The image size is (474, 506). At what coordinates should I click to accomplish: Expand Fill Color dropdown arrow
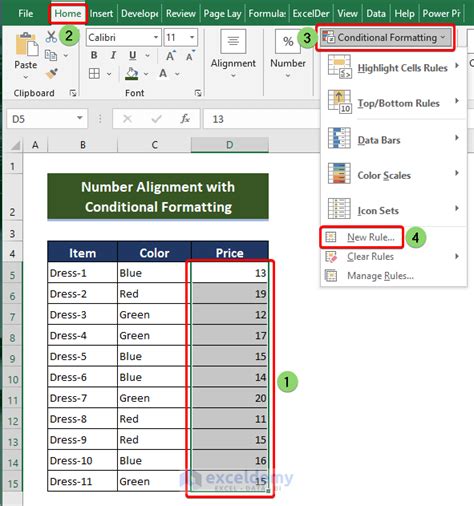pos(146,74)
